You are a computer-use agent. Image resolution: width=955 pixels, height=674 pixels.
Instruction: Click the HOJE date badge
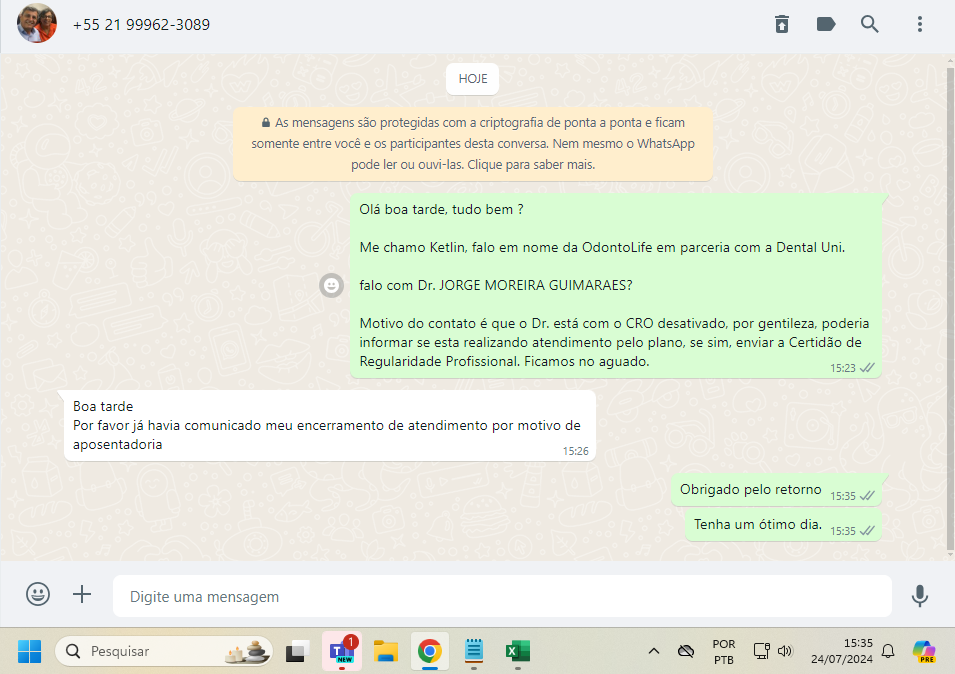point(473,79)
